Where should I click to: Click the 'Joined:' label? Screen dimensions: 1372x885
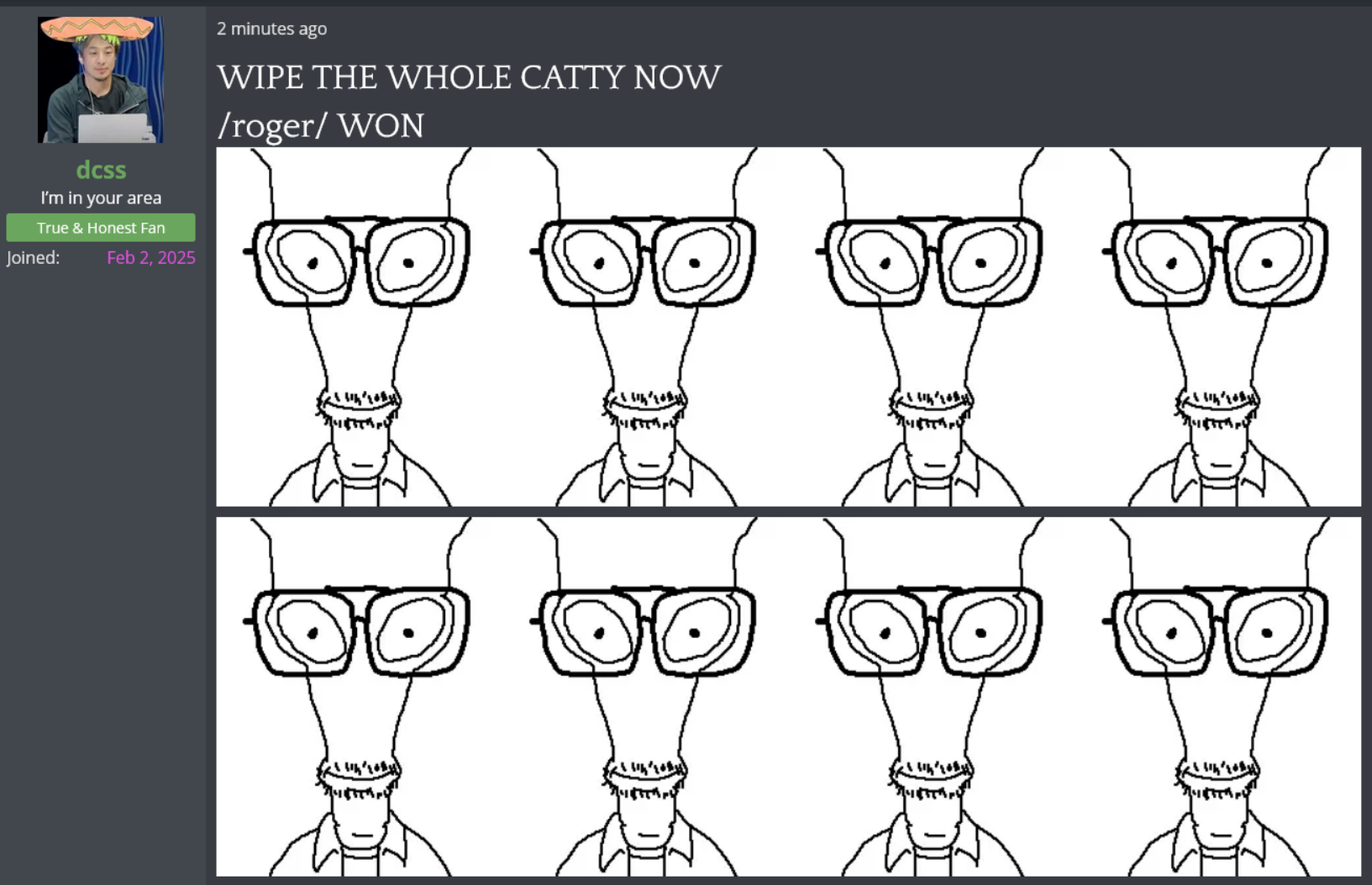(34, 258)
